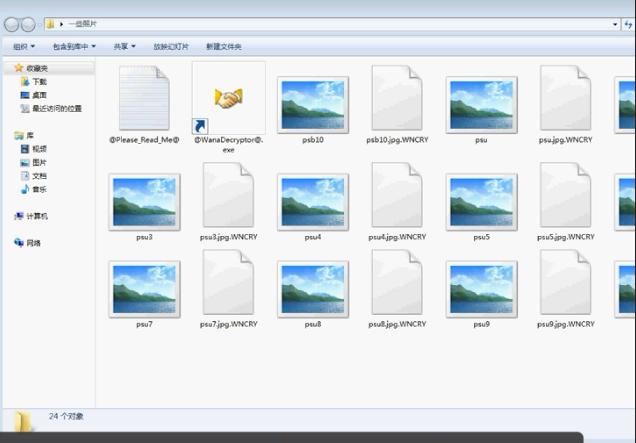Select the psu3 image thumbnail
The width and height of the screenshot is (636, 443).
(x=144, y=202)
